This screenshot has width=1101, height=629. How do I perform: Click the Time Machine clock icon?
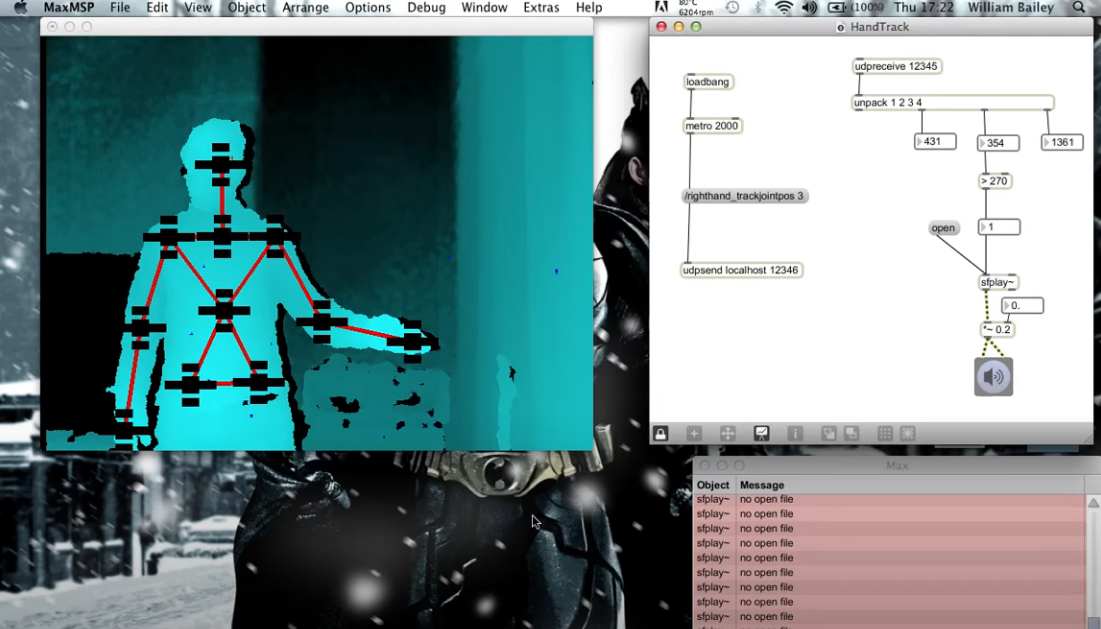[x=732, y=8]
